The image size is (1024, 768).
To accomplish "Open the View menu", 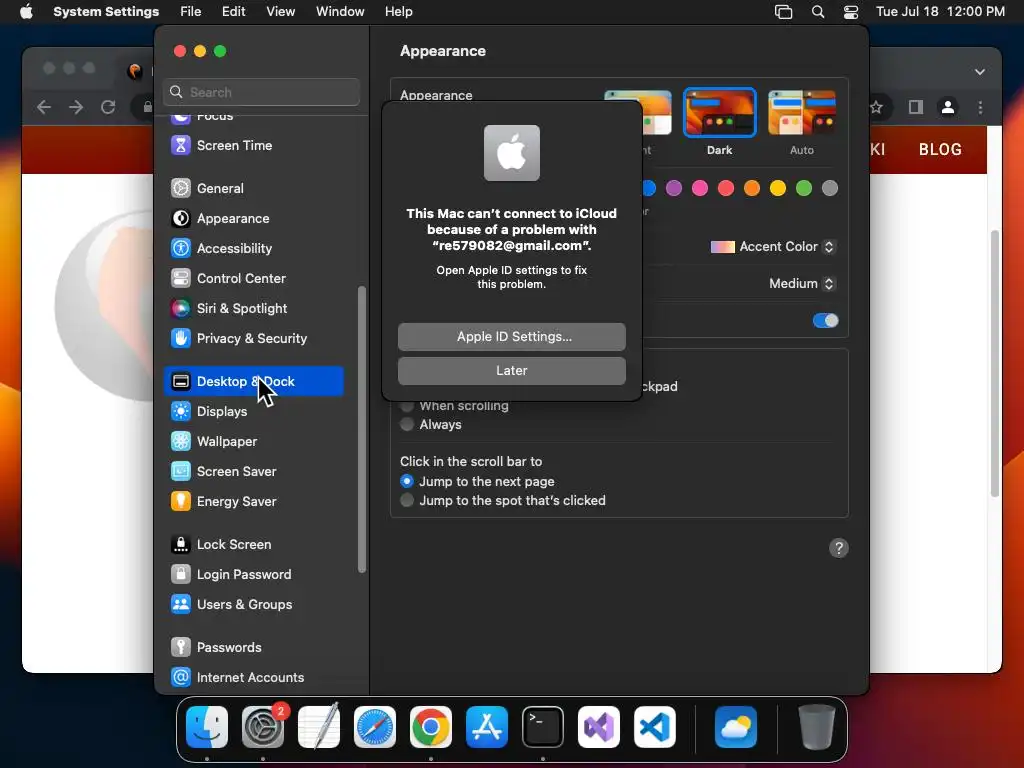I will 280,12.
